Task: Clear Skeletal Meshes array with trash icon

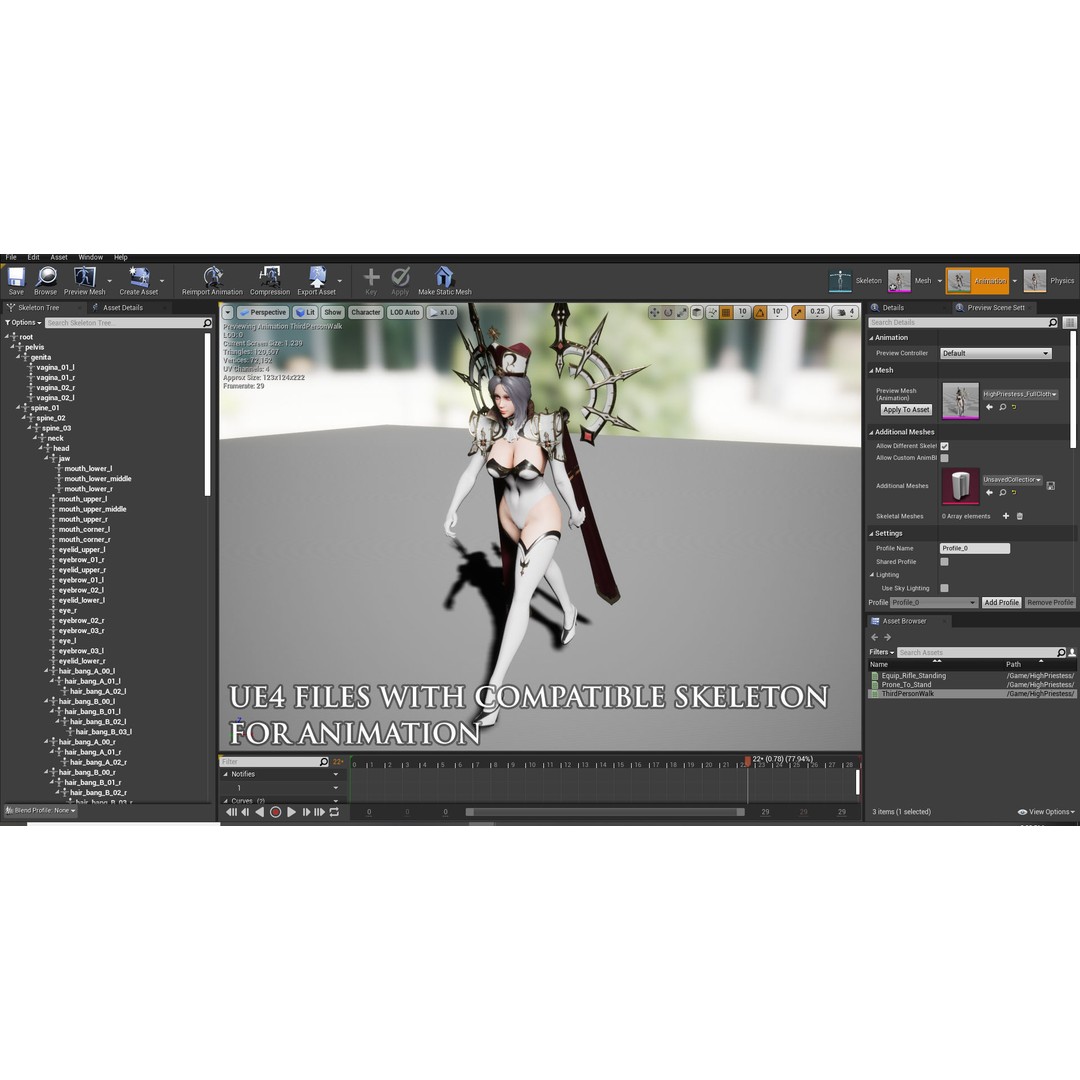Action: [1020, 516]
